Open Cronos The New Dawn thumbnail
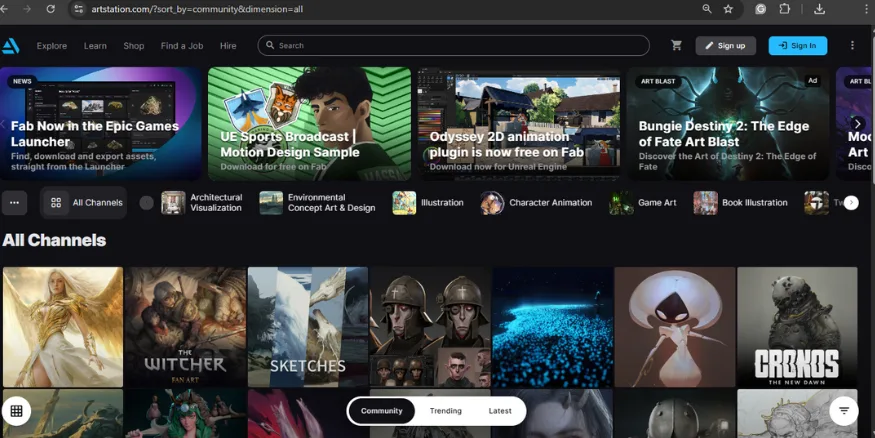Screen dimensions: 875x438 [797, 327]
